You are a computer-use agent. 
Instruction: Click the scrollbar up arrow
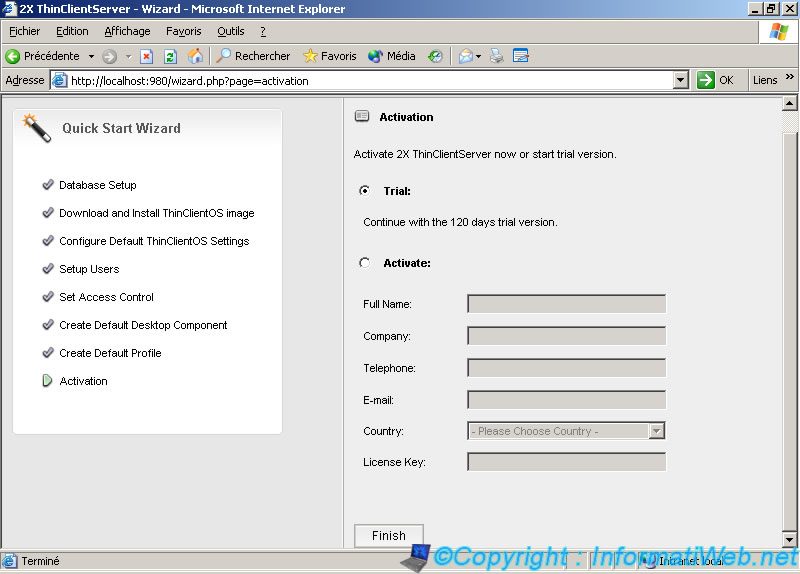789,103
